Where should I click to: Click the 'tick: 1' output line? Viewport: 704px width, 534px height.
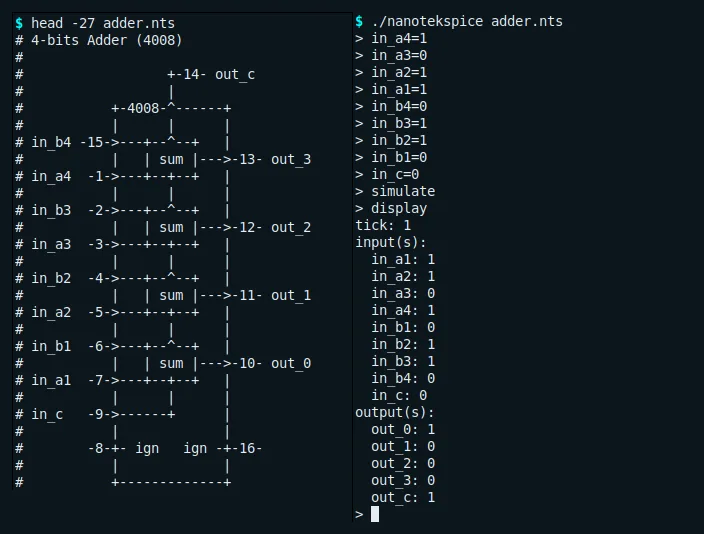click(x=383, y=225)
